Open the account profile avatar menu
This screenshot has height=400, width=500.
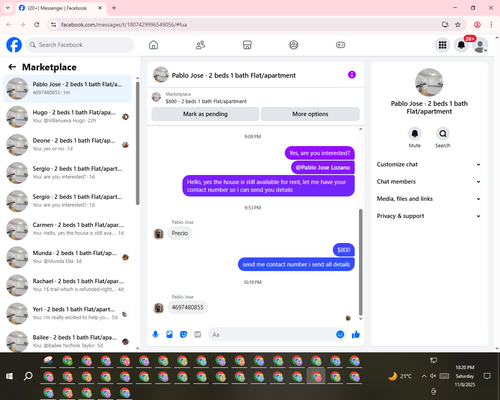pyautogui.click(x=480, y=45)
